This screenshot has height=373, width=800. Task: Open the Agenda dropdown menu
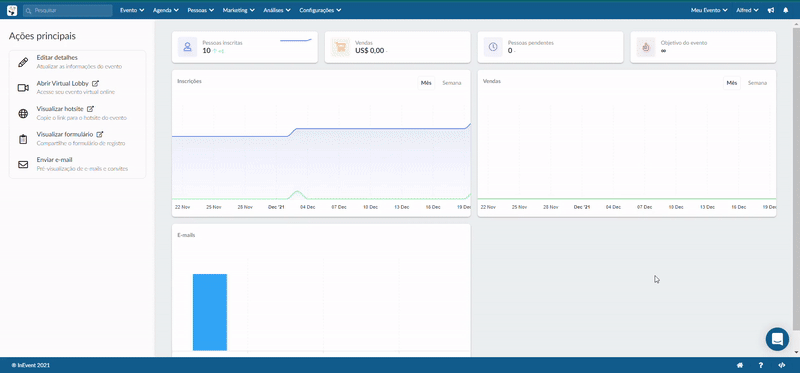tap(166, 10)
